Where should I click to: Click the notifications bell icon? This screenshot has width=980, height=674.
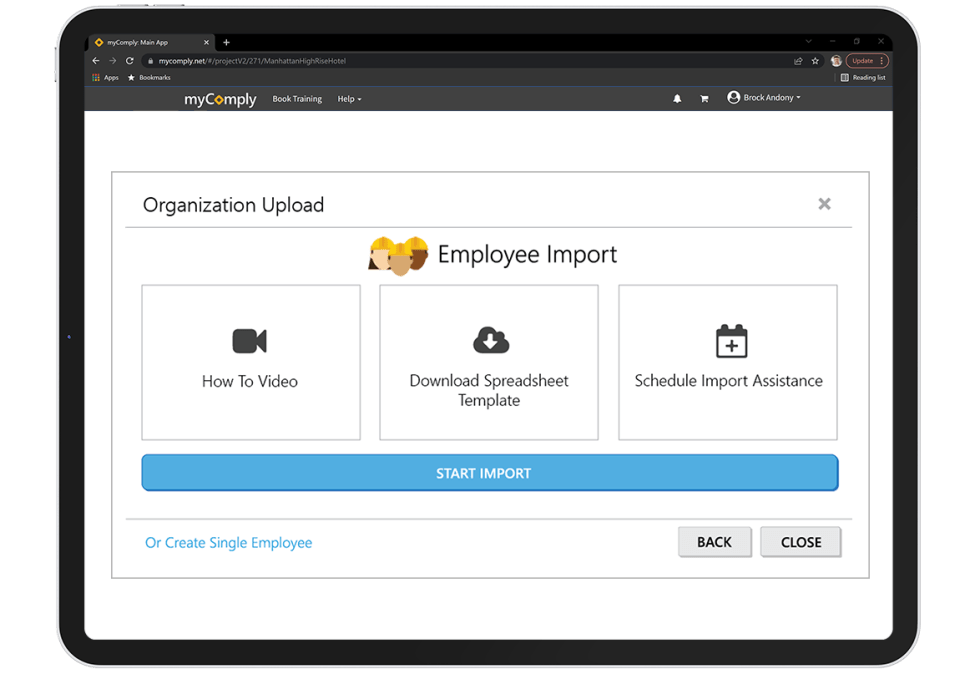677,97
